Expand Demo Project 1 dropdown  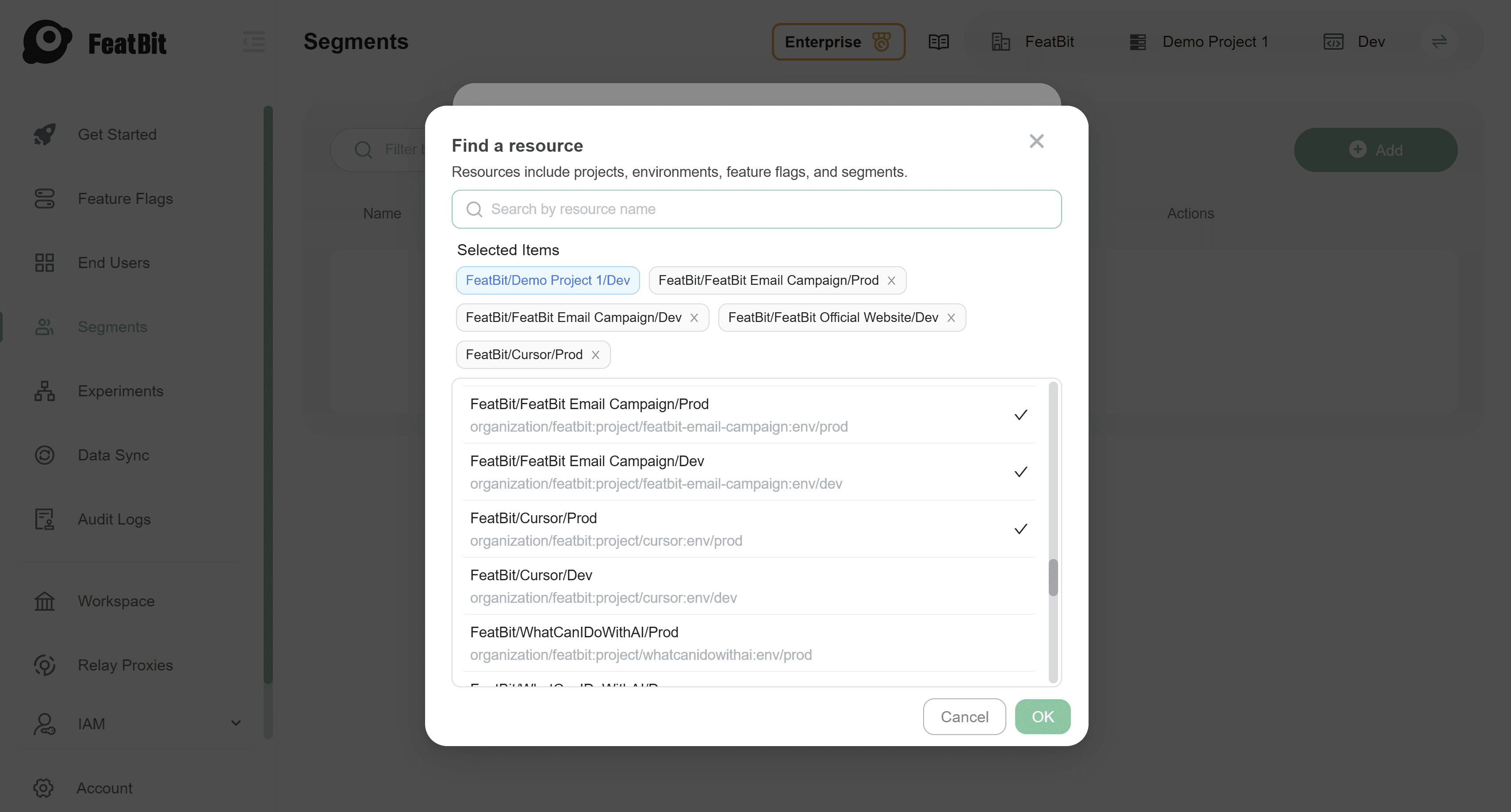tap(1214, 41)
